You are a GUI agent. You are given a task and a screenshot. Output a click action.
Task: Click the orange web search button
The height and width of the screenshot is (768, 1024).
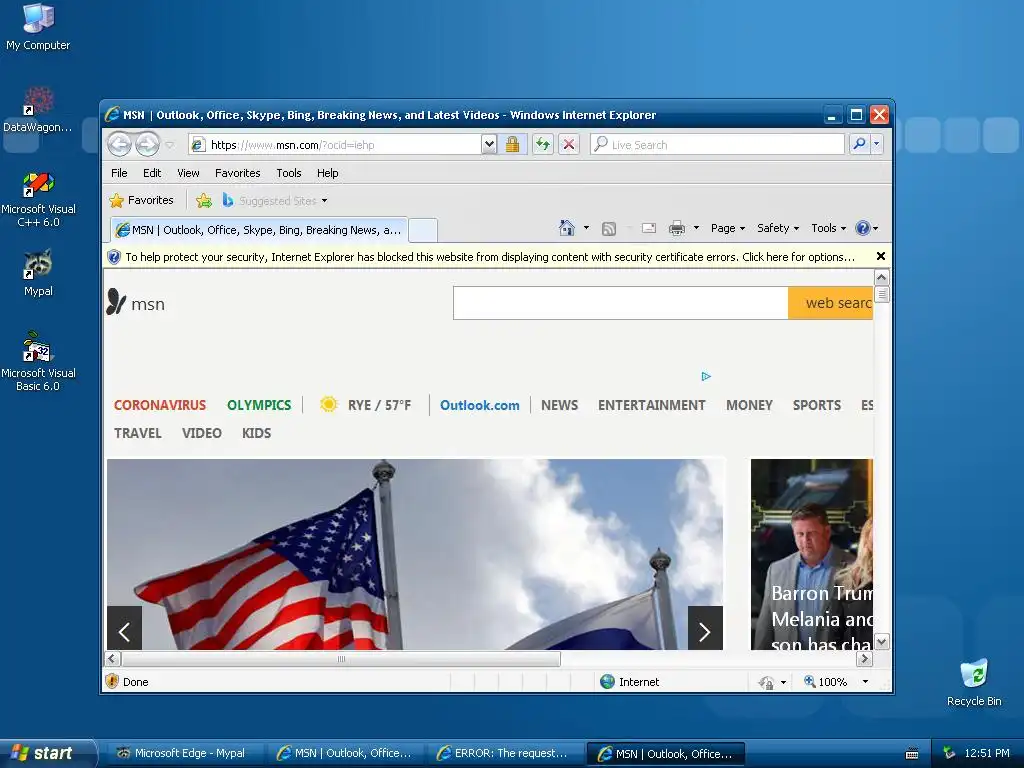831,303
